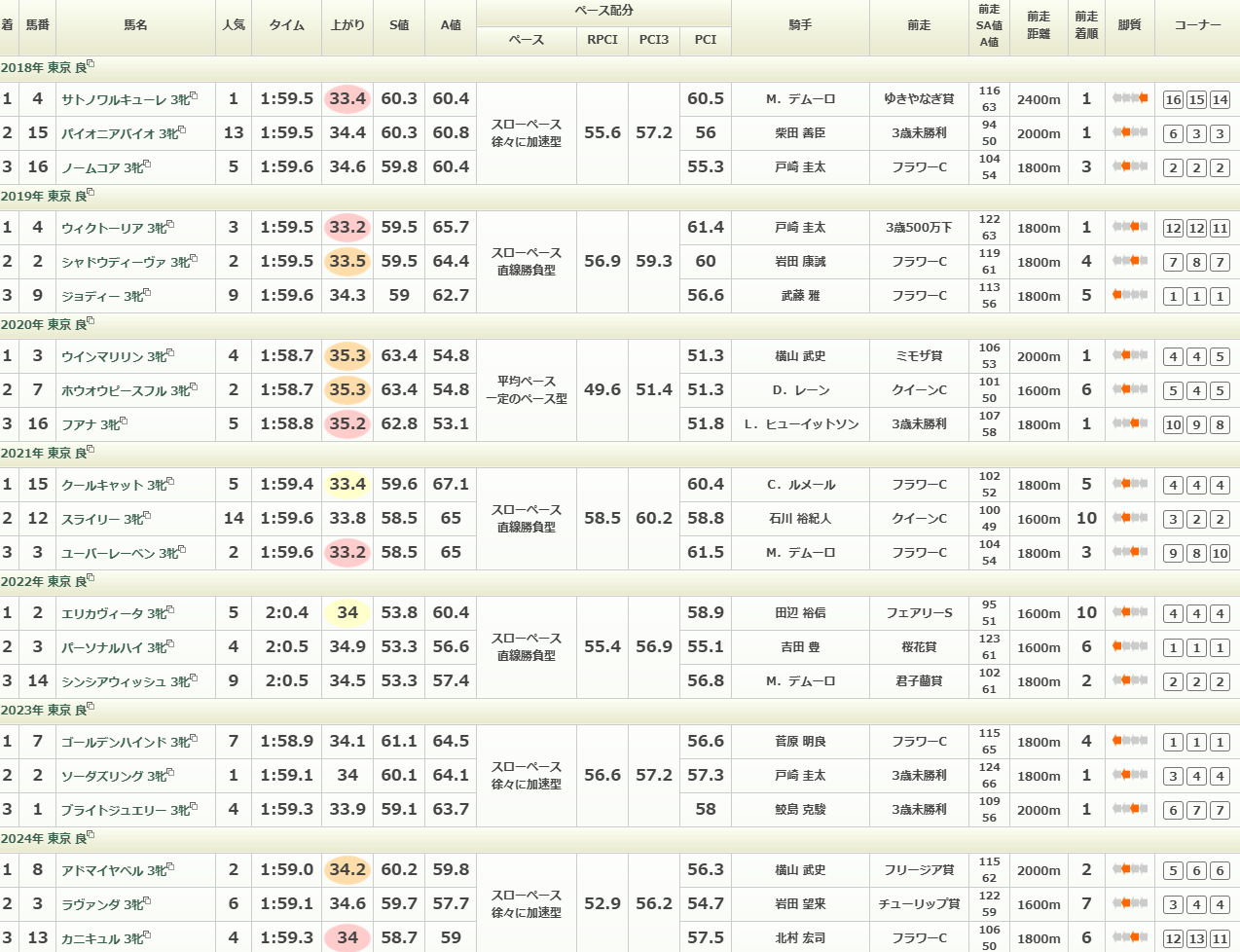Click the pink-highlighted 33.2 in ウィクトーリア row
Image resolution: width=1240 pixels, height=952 pixels.
pos(347,227)
